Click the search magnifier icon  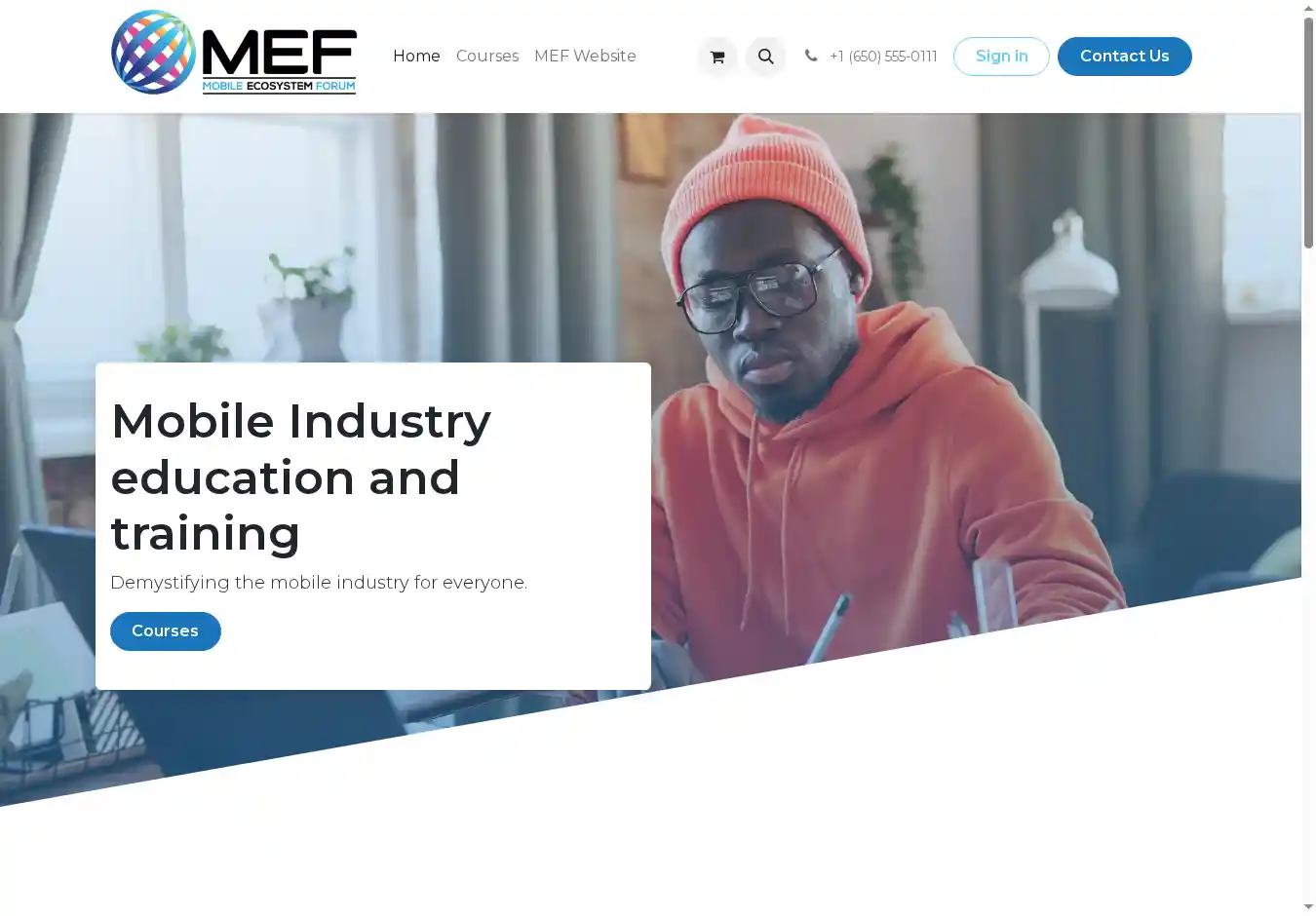pos(766,57)
